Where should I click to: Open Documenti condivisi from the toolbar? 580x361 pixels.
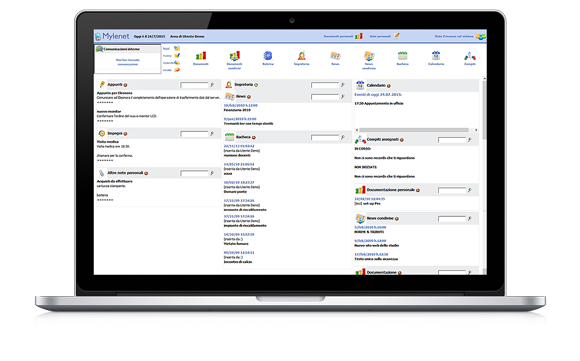(234, 56)
